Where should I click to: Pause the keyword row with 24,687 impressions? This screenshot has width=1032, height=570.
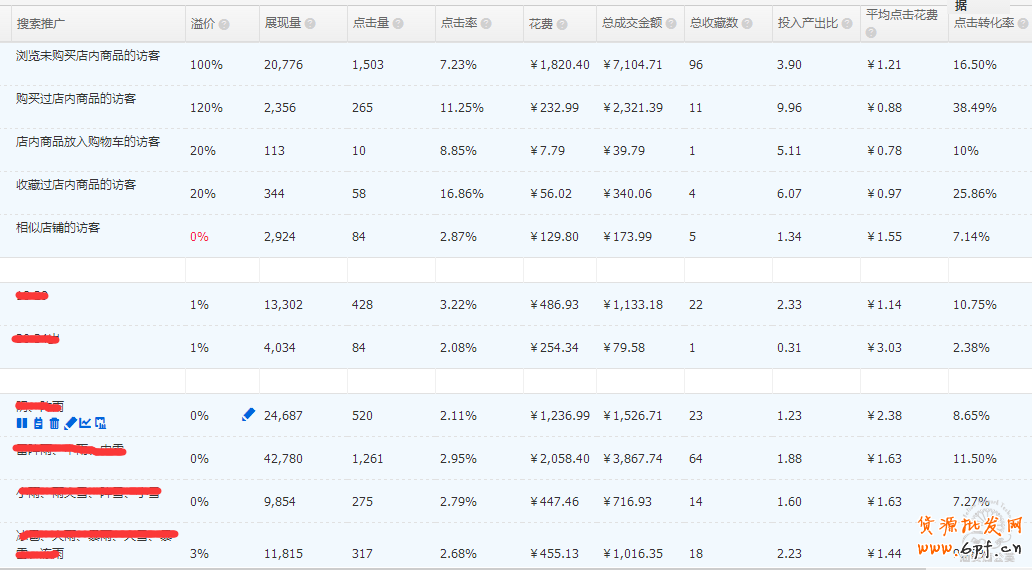[x=22, y=423]
